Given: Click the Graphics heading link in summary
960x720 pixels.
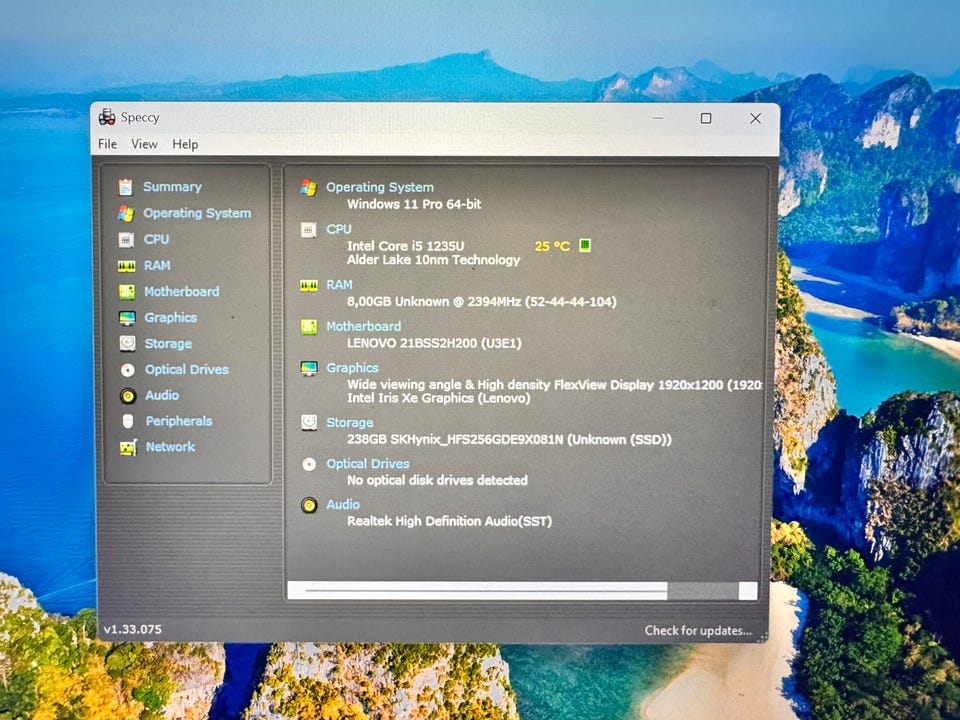Looking at the screenshot, I should [x=353, y=368].
